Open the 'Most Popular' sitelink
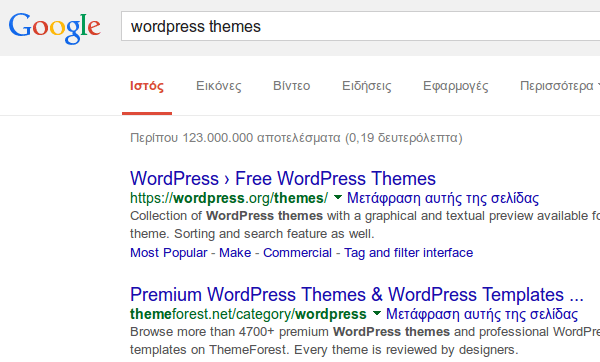This screenshot has width=600, height=362. (168, 253)
